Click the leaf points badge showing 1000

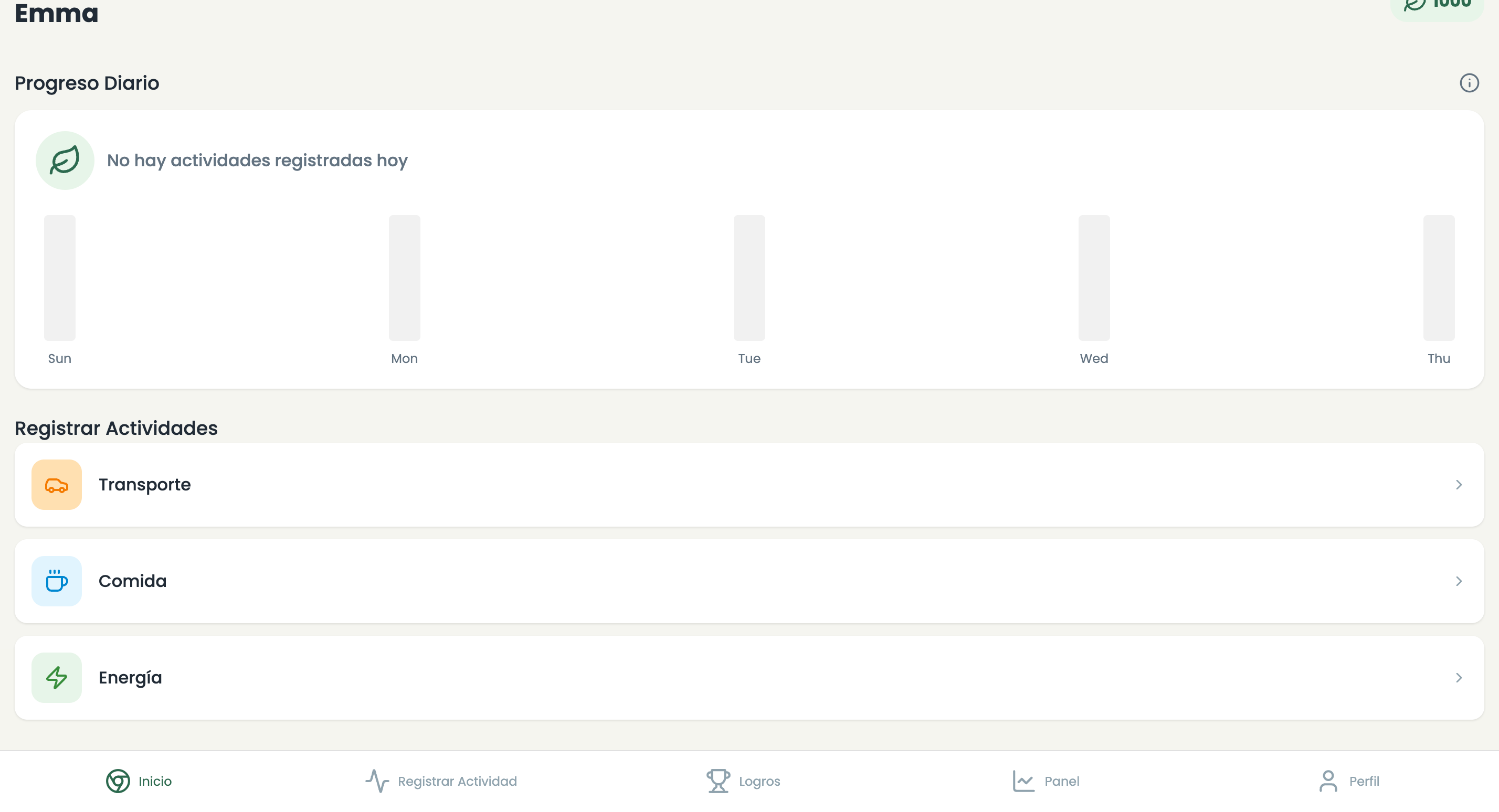(x=1437, y=6)
